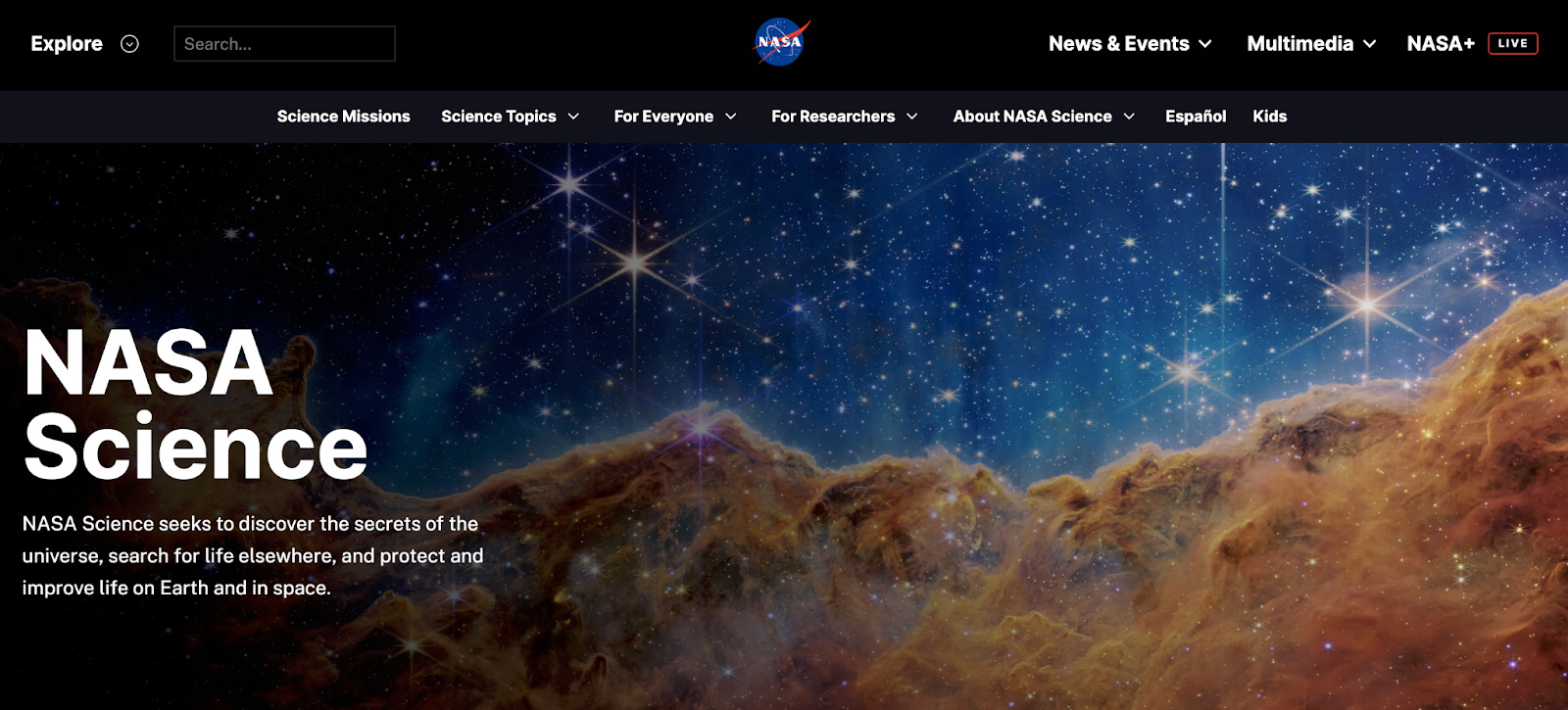Focus the Search input field
This screenshot has height=710, width=1568.
[284, 44]
